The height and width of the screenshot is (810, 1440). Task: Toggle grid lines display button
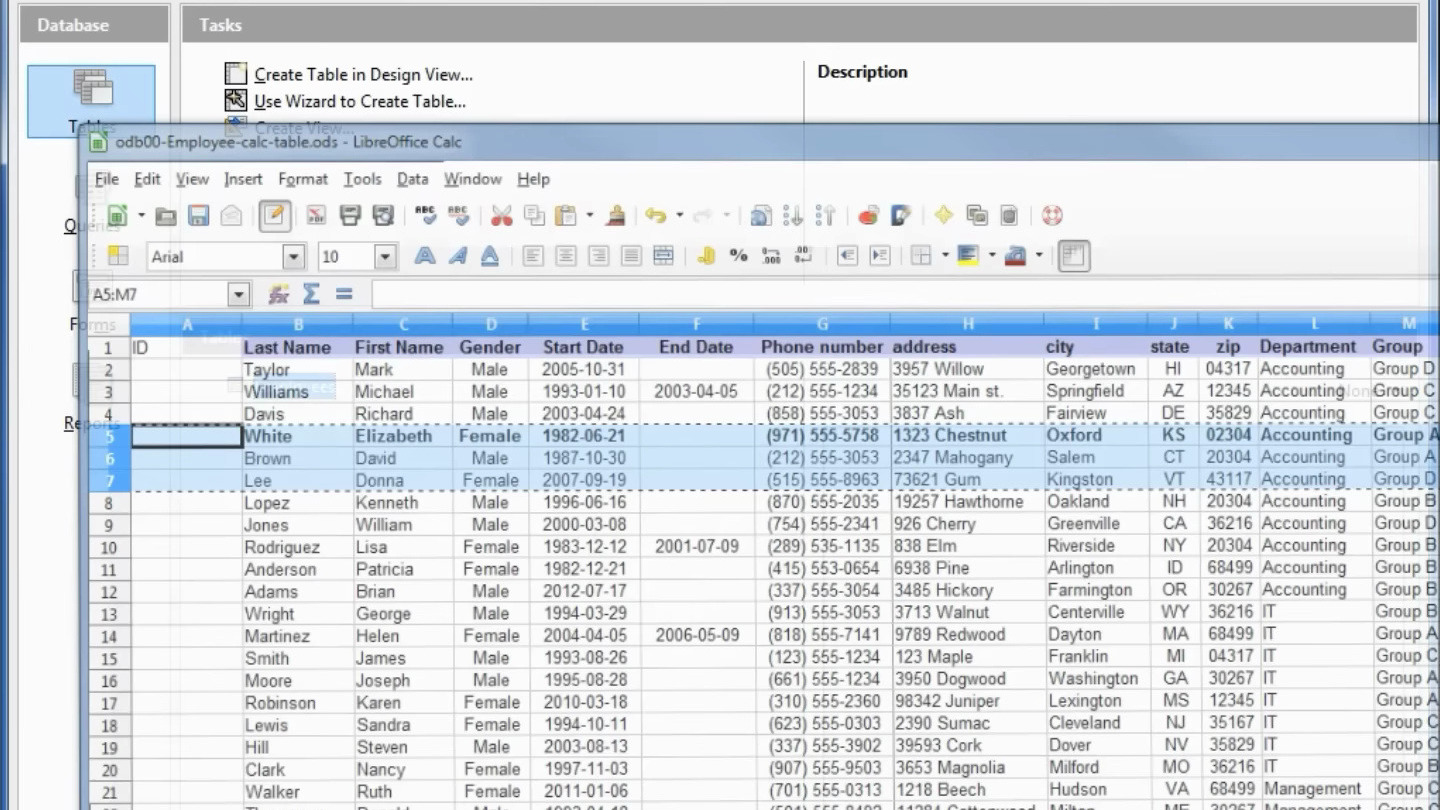tap(1073, 256)
